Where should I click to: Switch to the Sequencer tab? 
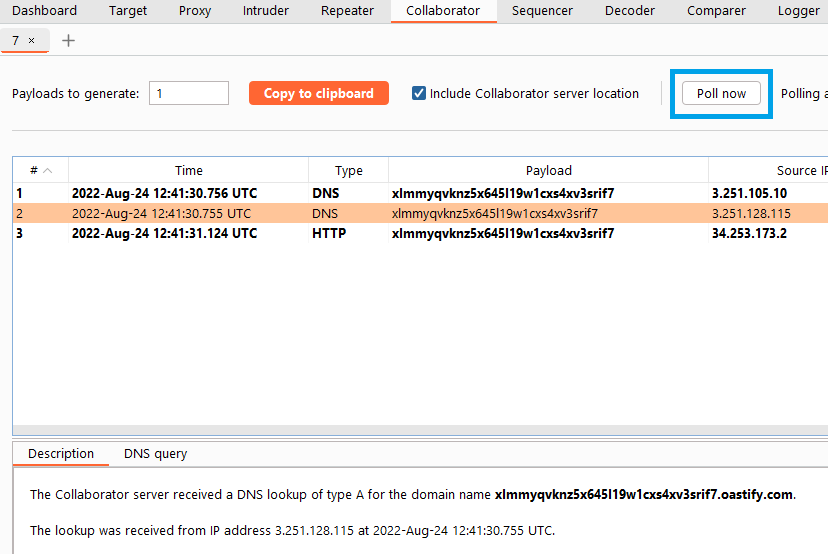(x=542, y=11)
